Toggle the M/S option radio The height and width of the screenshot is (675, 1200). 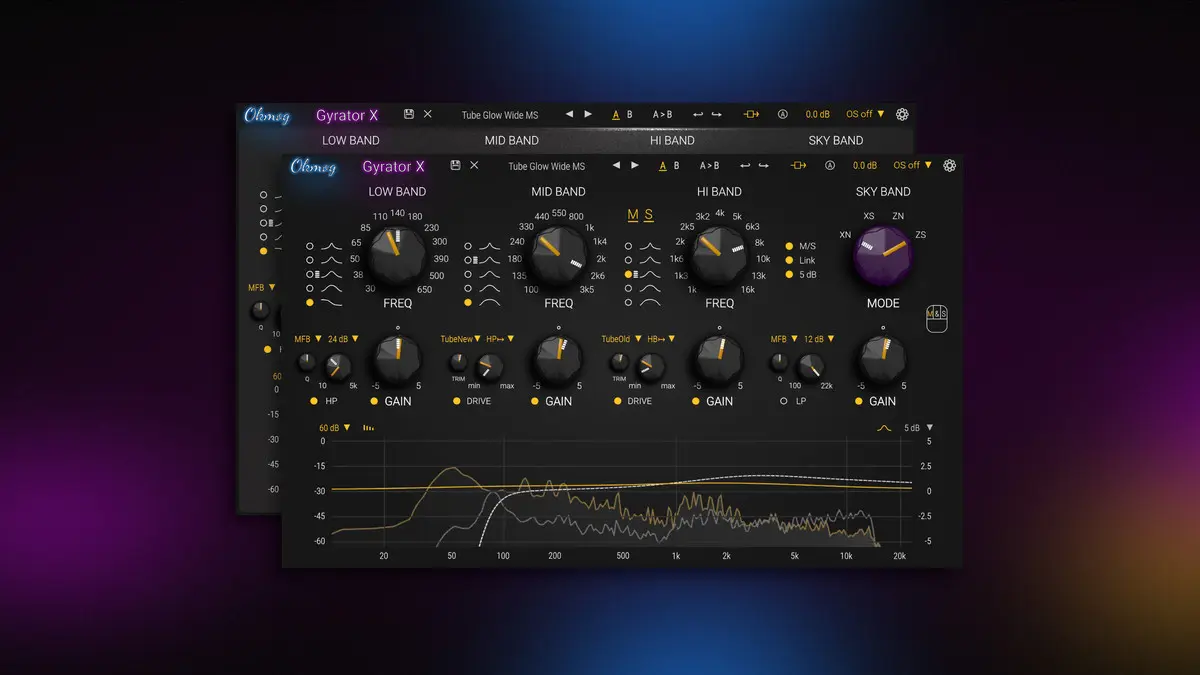coord(790,246)
